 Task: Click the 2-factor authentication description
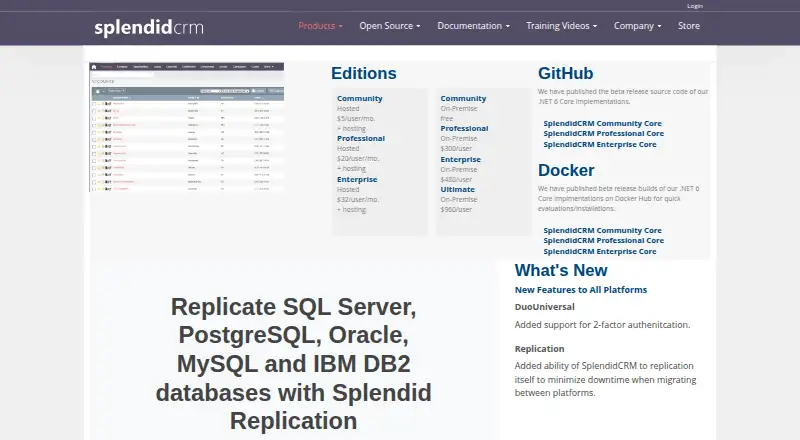[602, 325]
